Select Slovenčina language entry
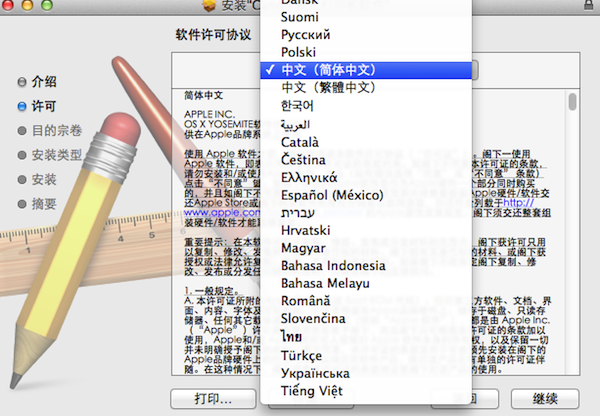Viewport: 600px width, 416px height. (365, 318)
